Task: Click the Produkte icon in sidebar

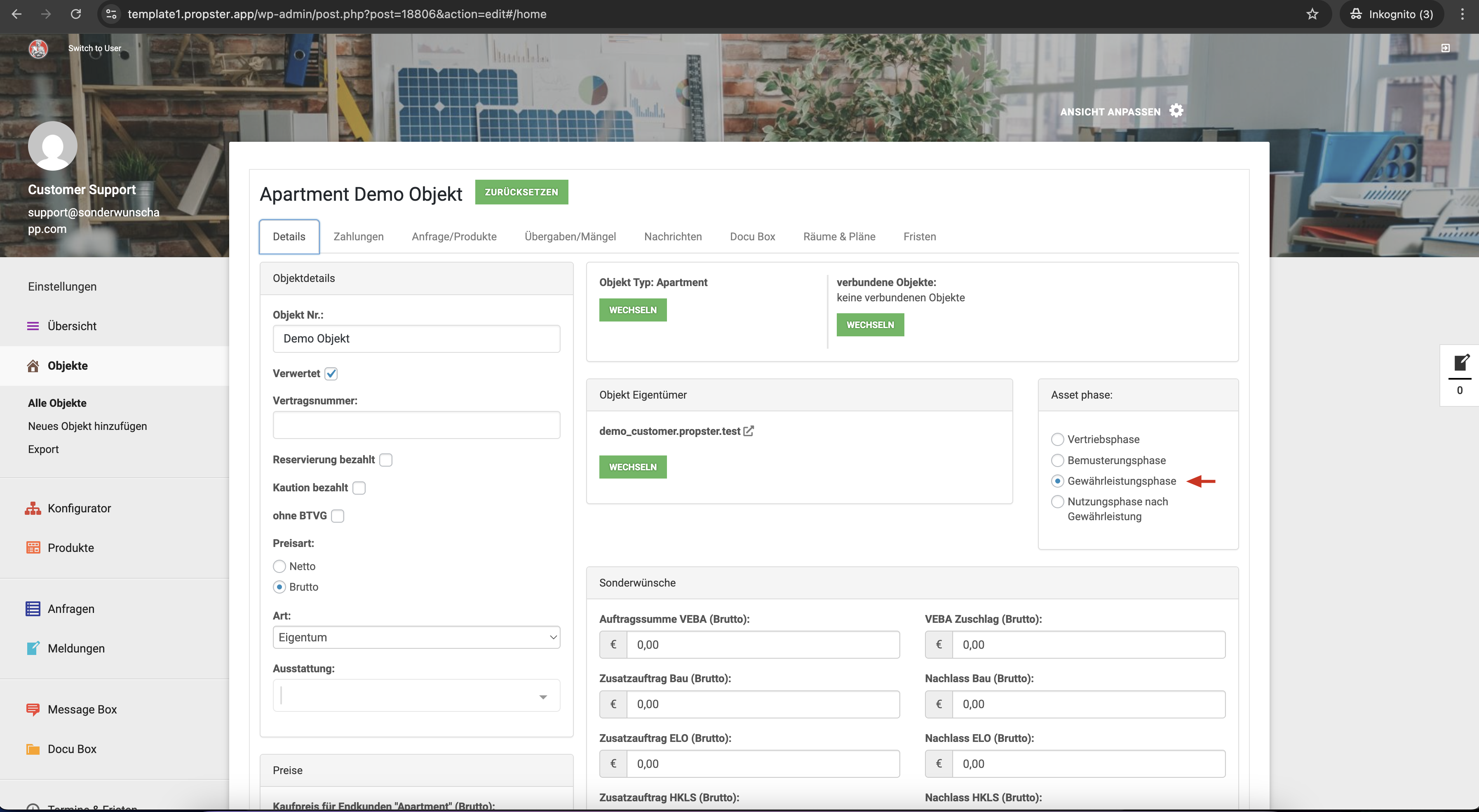Action: [33, 547]
